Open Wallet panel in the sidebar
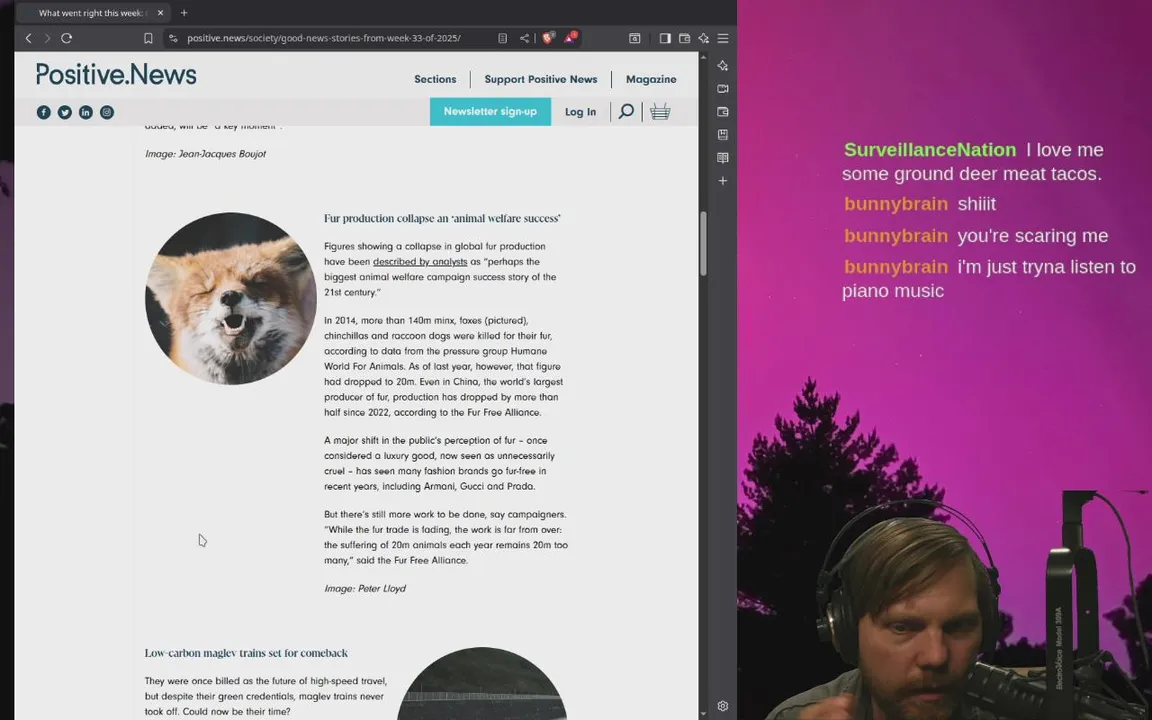The width and height of the screenshot is (1152, 720). pos(723,112)
